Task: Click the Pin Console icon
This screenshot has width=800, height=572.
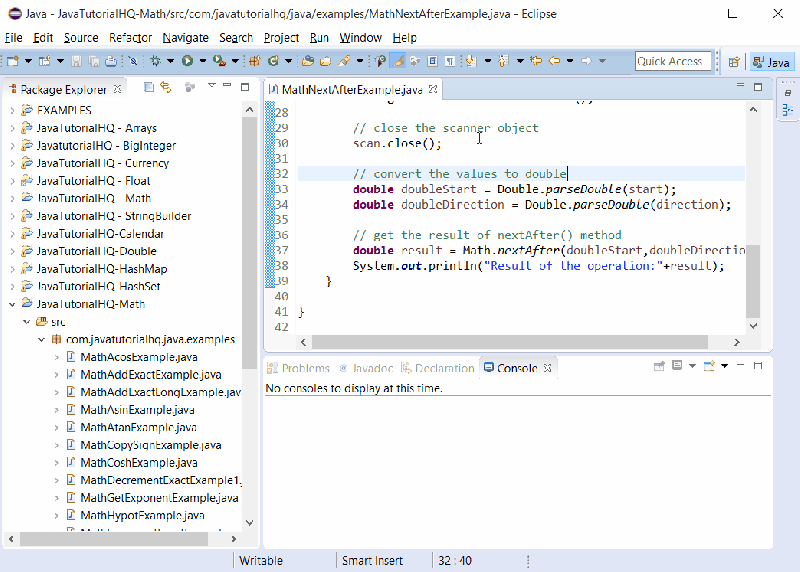Action: [x=659, y=366]
